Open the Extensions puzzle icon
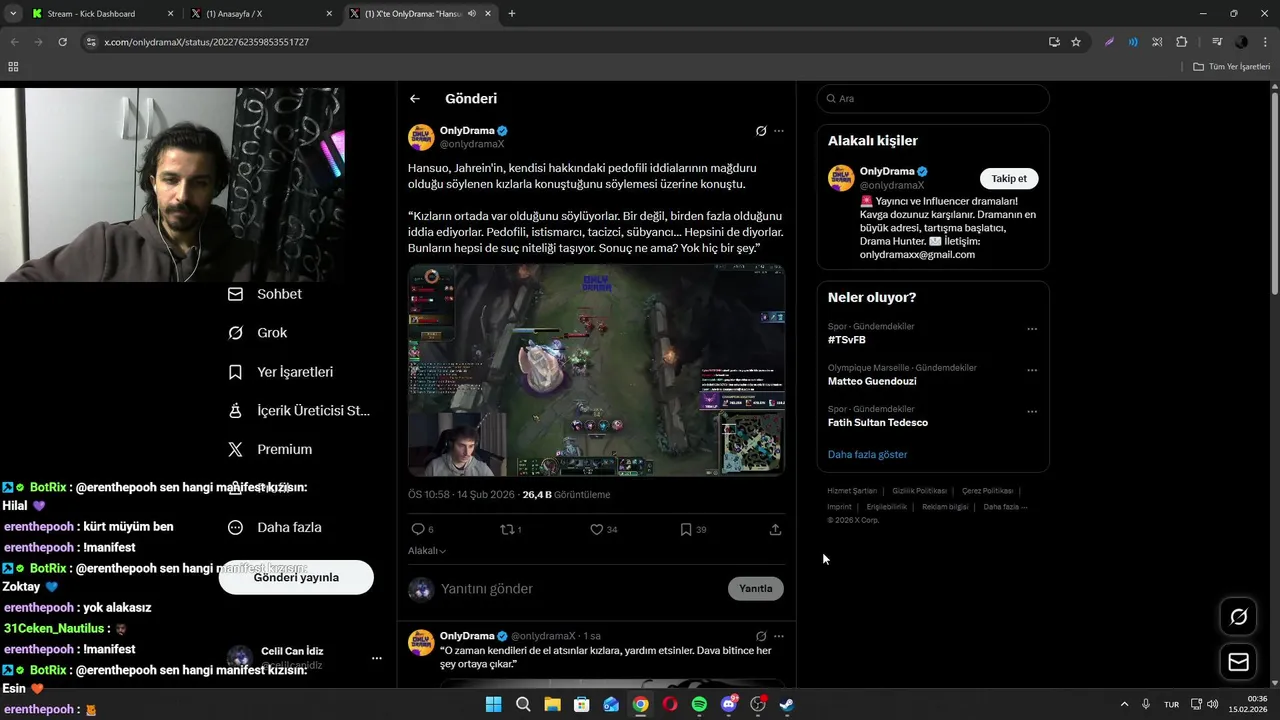 point(1182,42)
